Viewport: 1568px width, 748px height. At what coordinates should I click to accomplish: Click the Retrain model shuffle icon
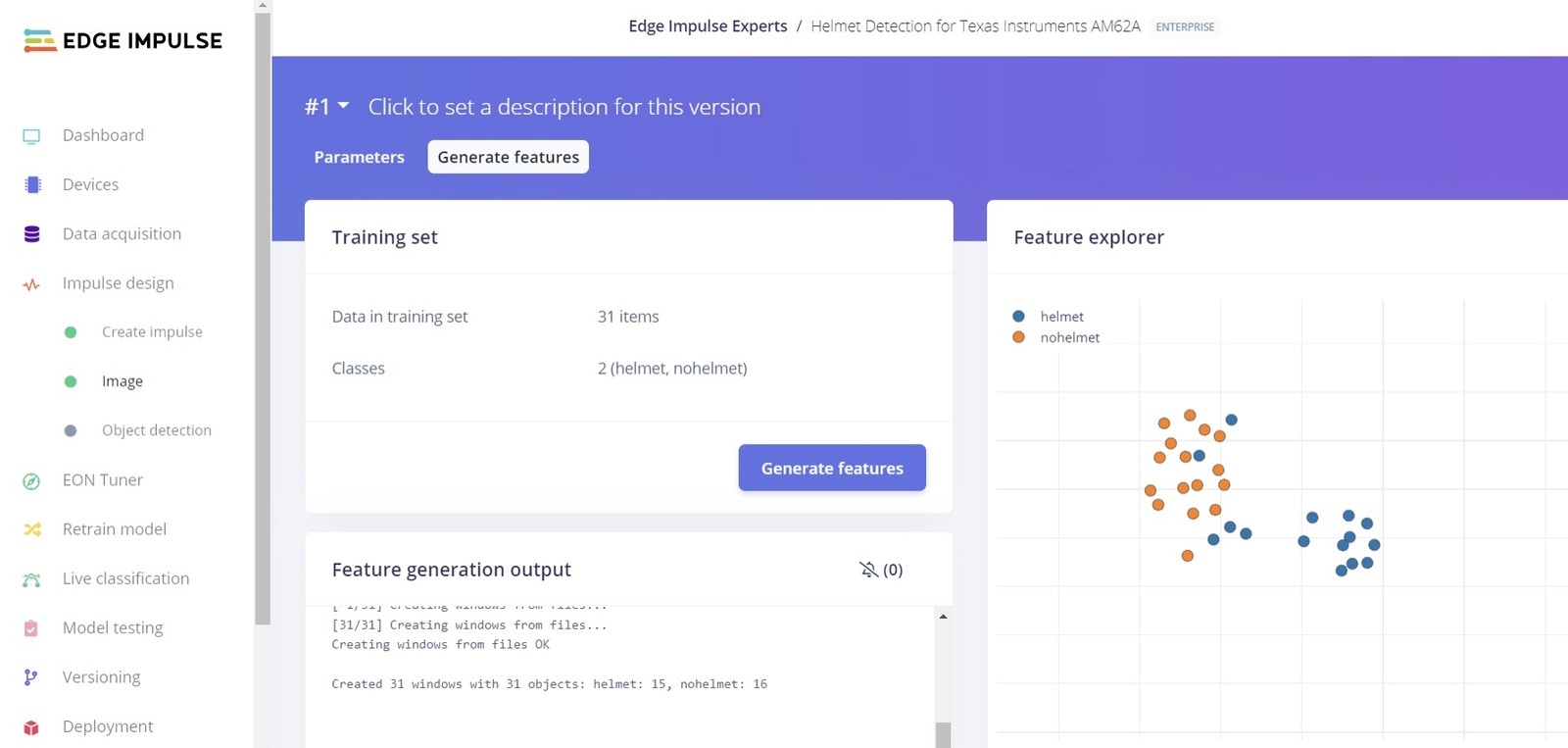32,529
